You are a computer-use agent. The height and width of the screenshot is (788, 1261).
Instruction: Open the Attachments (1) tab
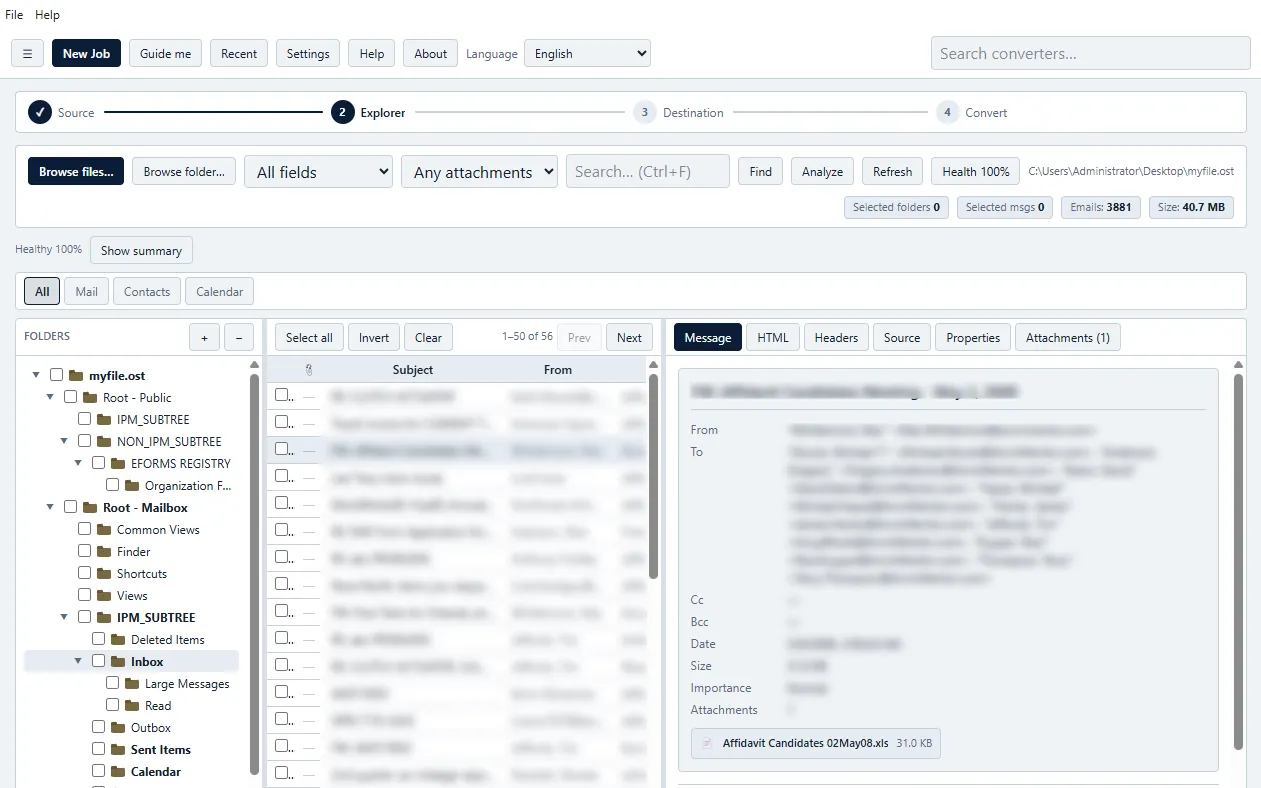pyautogui.click(x=1068, y=337)
